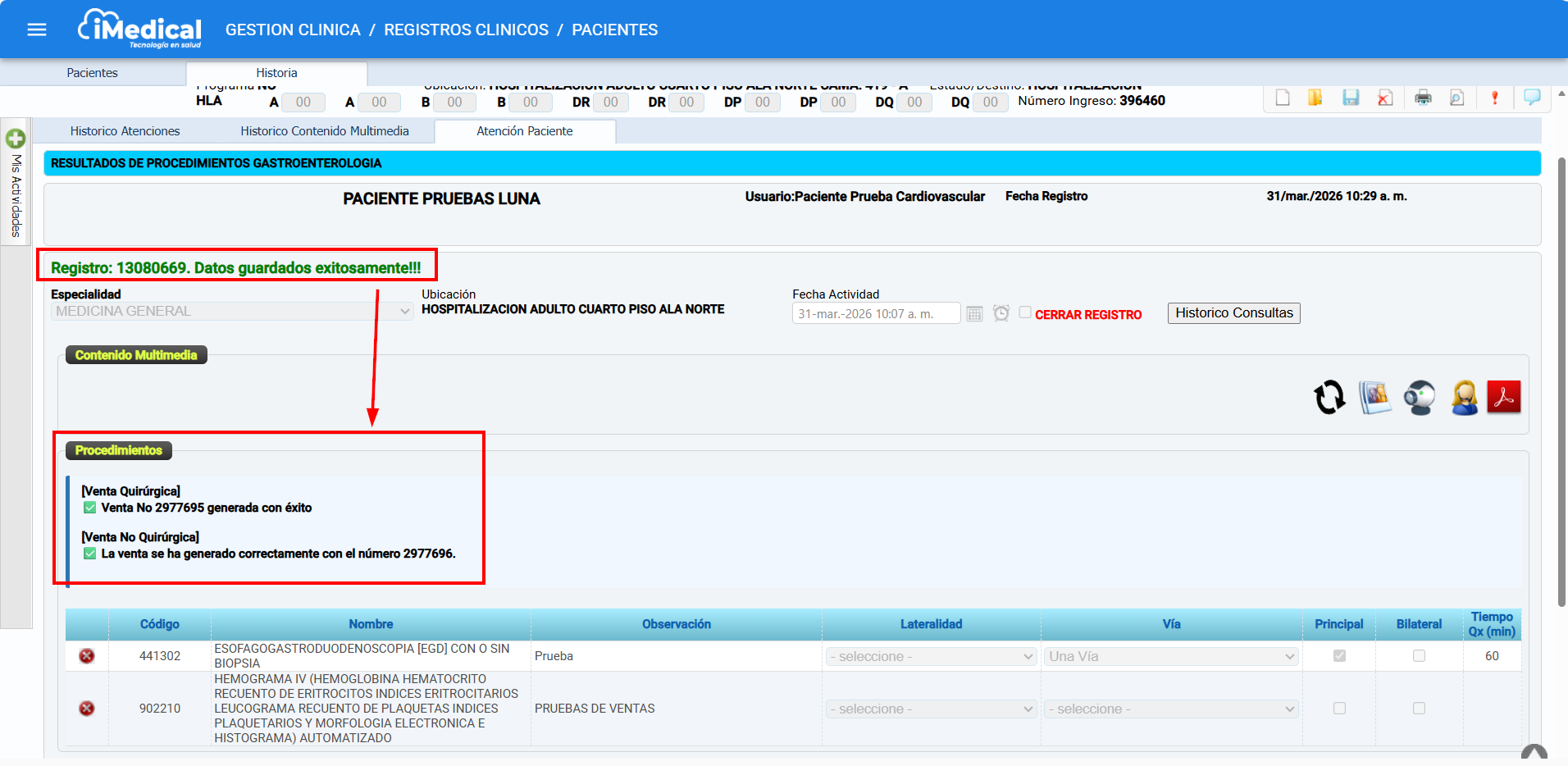Click the webcam capture icon
Image resolution: width=1568 pixels, height=766 pixels.
tap(1420, 398)
